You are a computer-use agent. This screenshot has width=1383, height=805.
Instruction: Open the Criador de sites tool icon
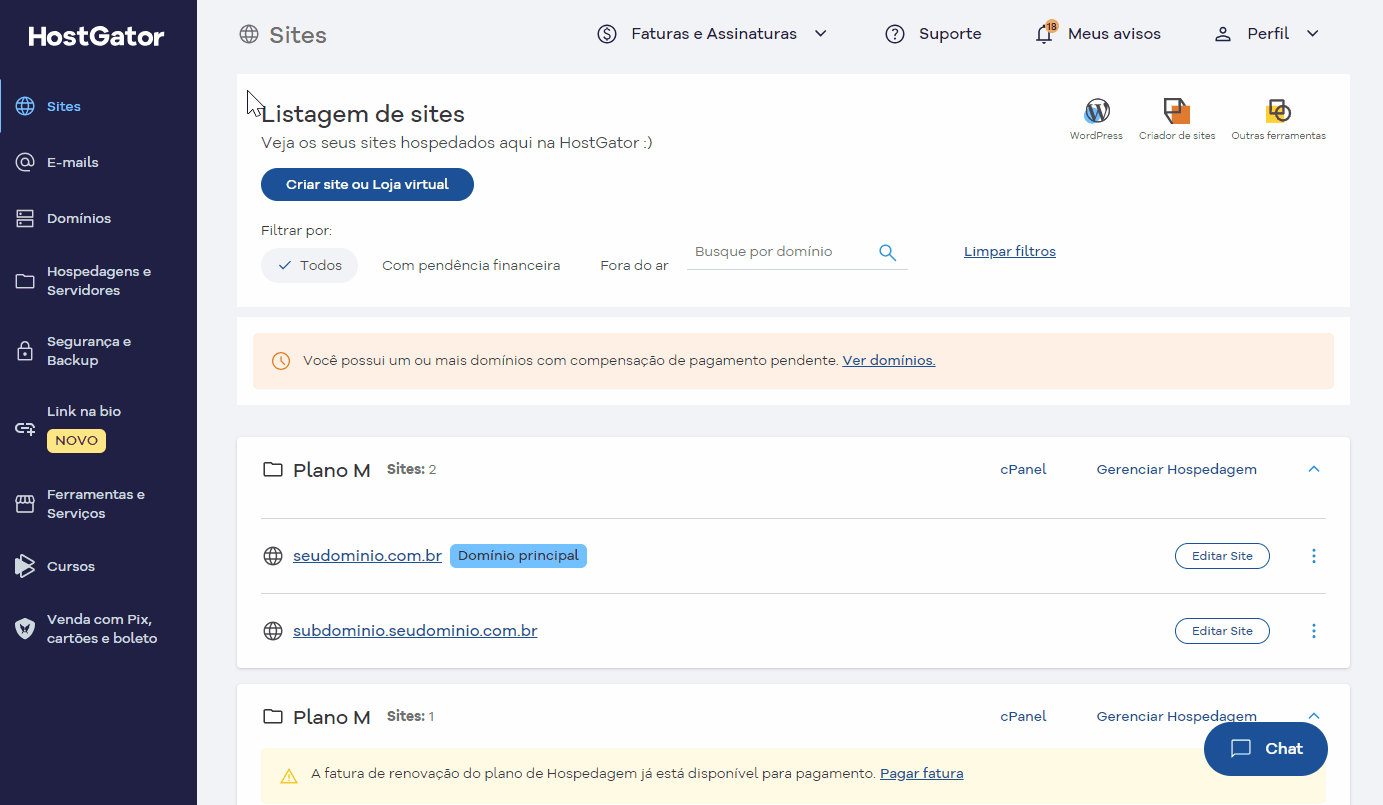point(1177,110)
